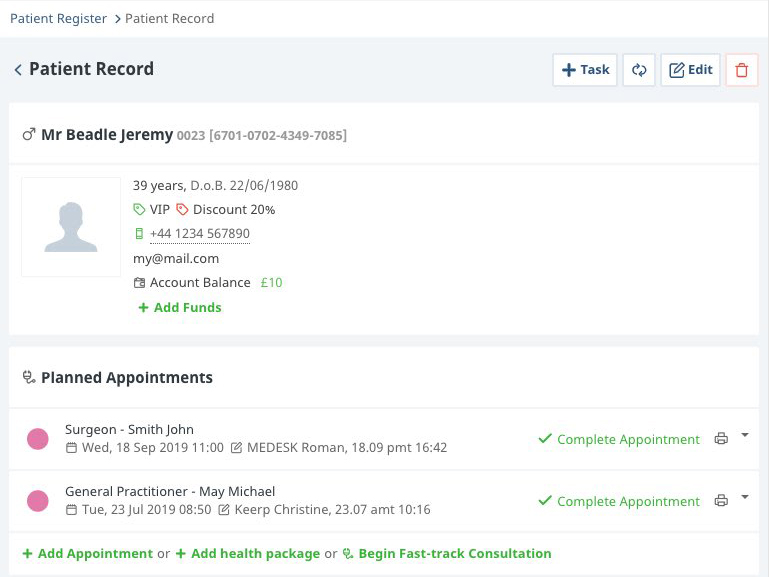Complete the Surgeon Smith John appointment

point(619,439)
